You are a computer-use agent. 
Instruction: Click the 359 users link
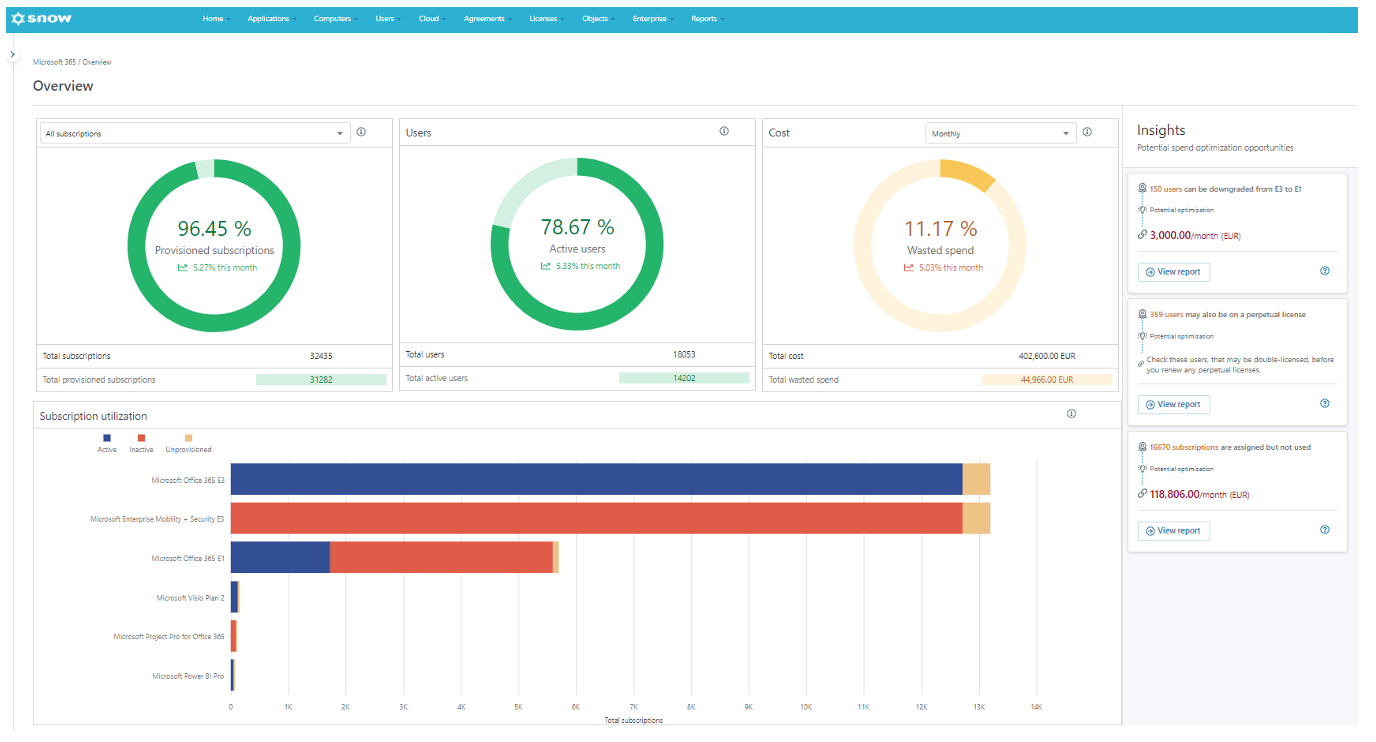point(1166,314)
